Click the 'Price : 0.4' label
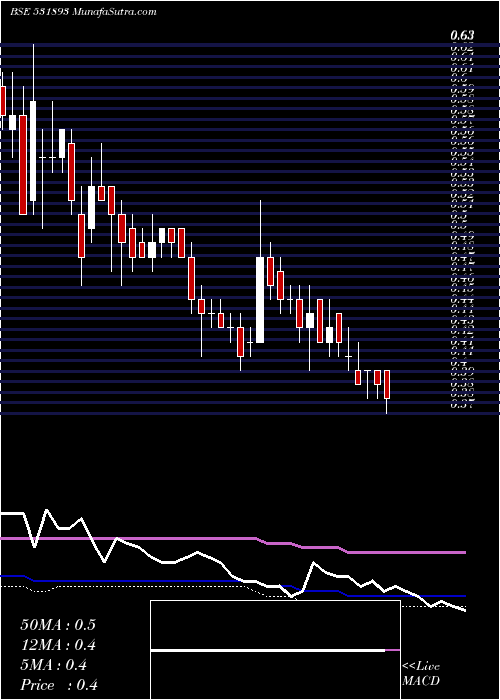 pyautogui.click(x=59, y=685)
